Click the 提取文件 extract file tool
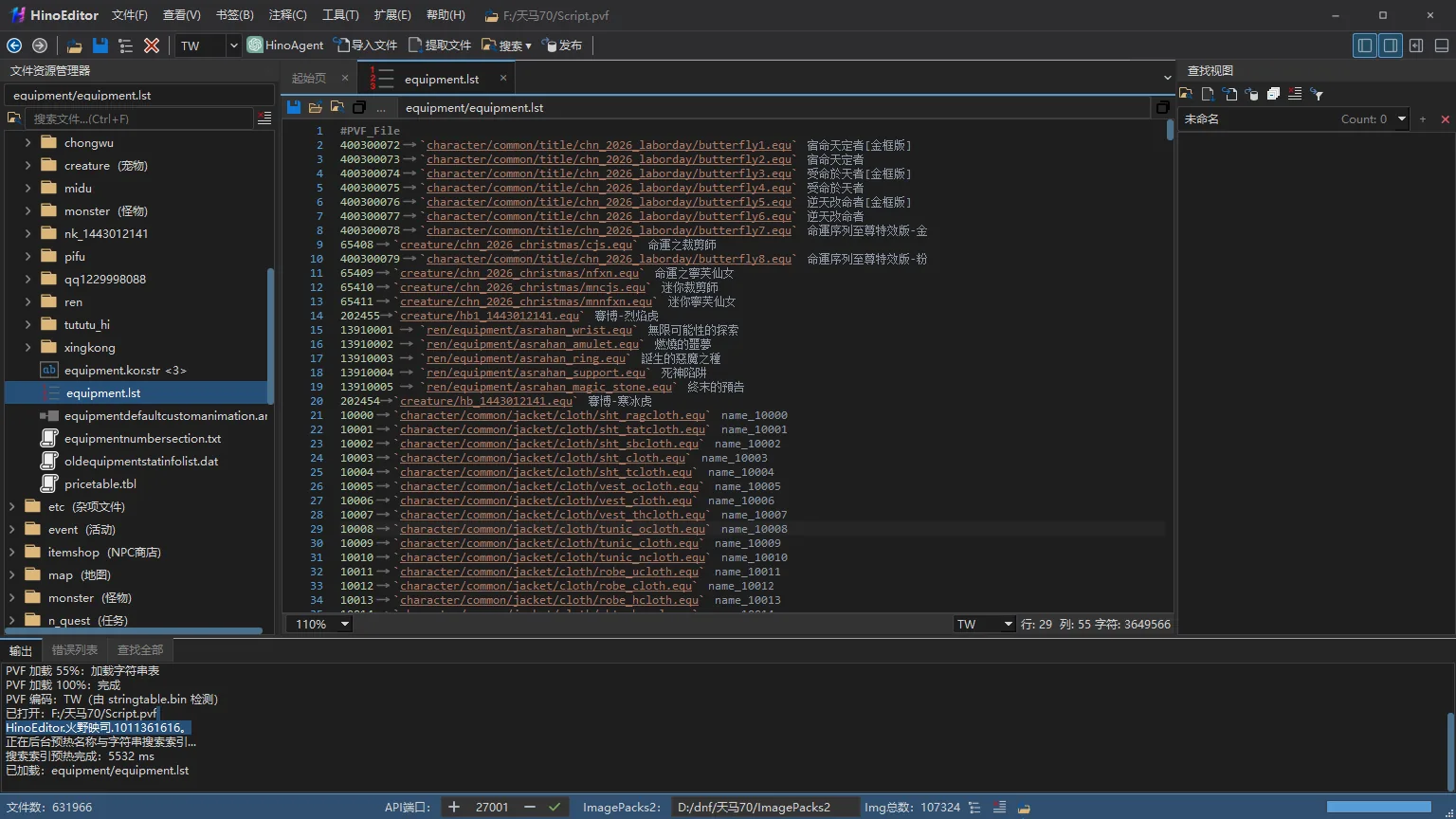The image size is (1456, 819). 440,45
